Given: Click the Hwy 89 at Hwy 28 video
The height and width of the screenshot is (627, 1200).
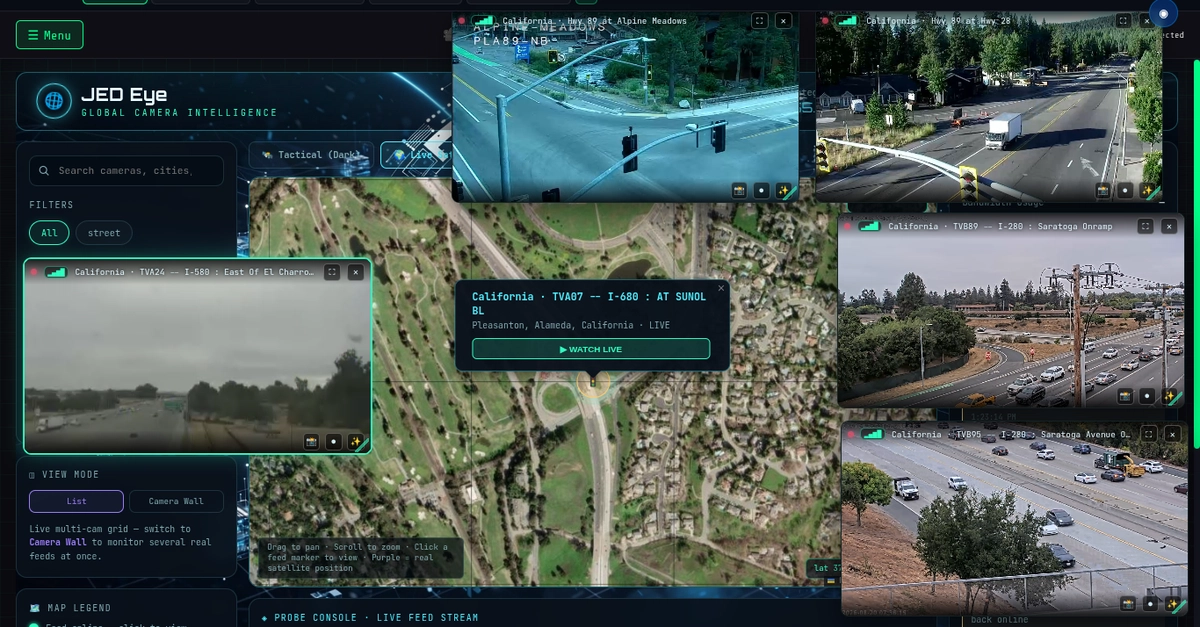Looking at the screenshot, I should (x=988, y=105).
